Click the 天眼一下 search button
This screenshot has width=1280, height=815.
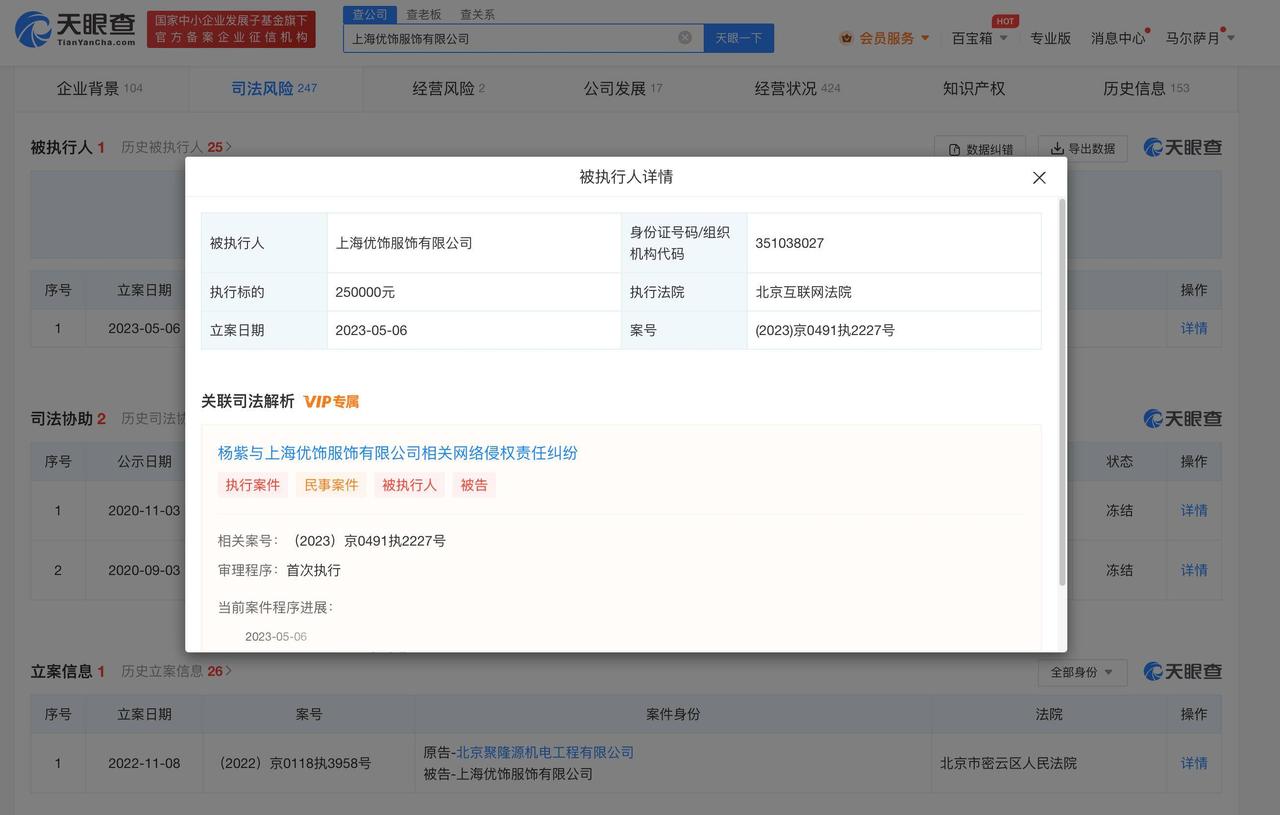click(739, 38)
